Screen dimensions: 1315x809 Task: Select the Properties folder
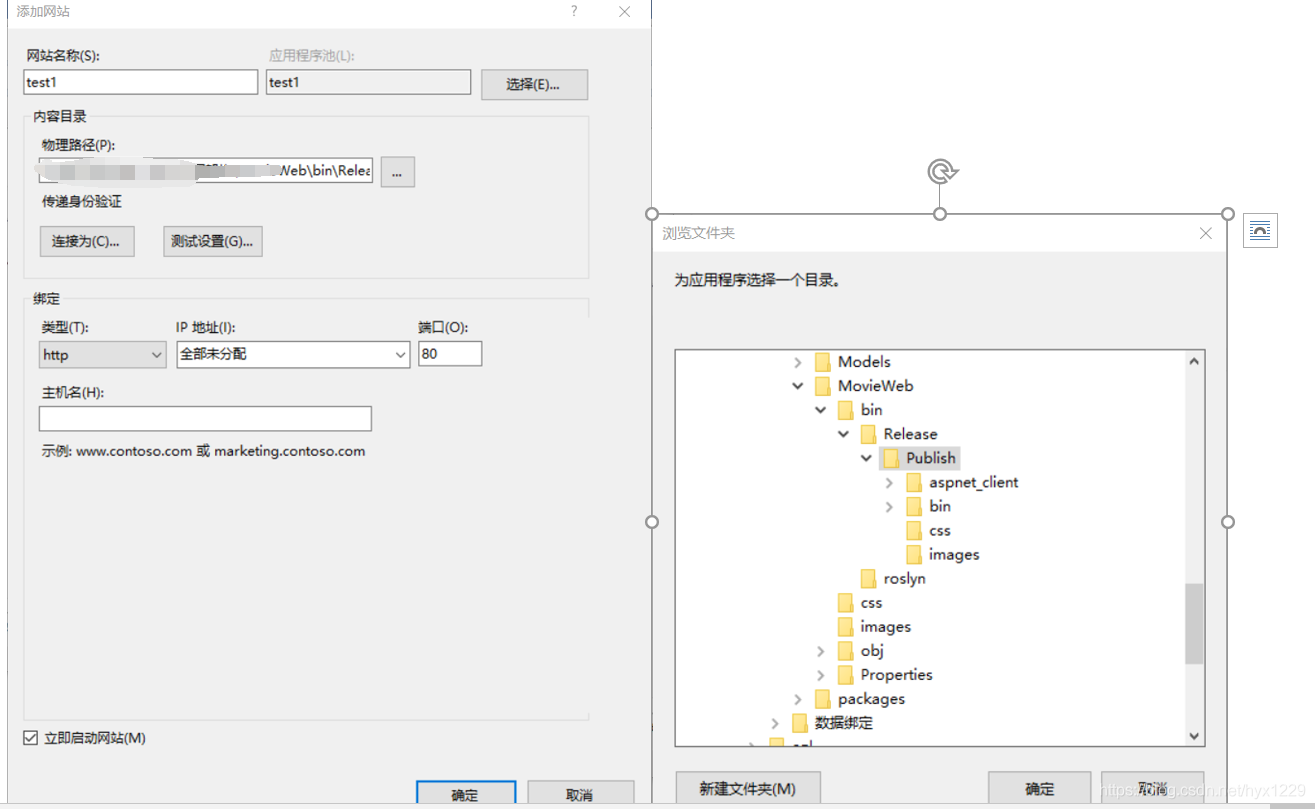coord(896,675)
